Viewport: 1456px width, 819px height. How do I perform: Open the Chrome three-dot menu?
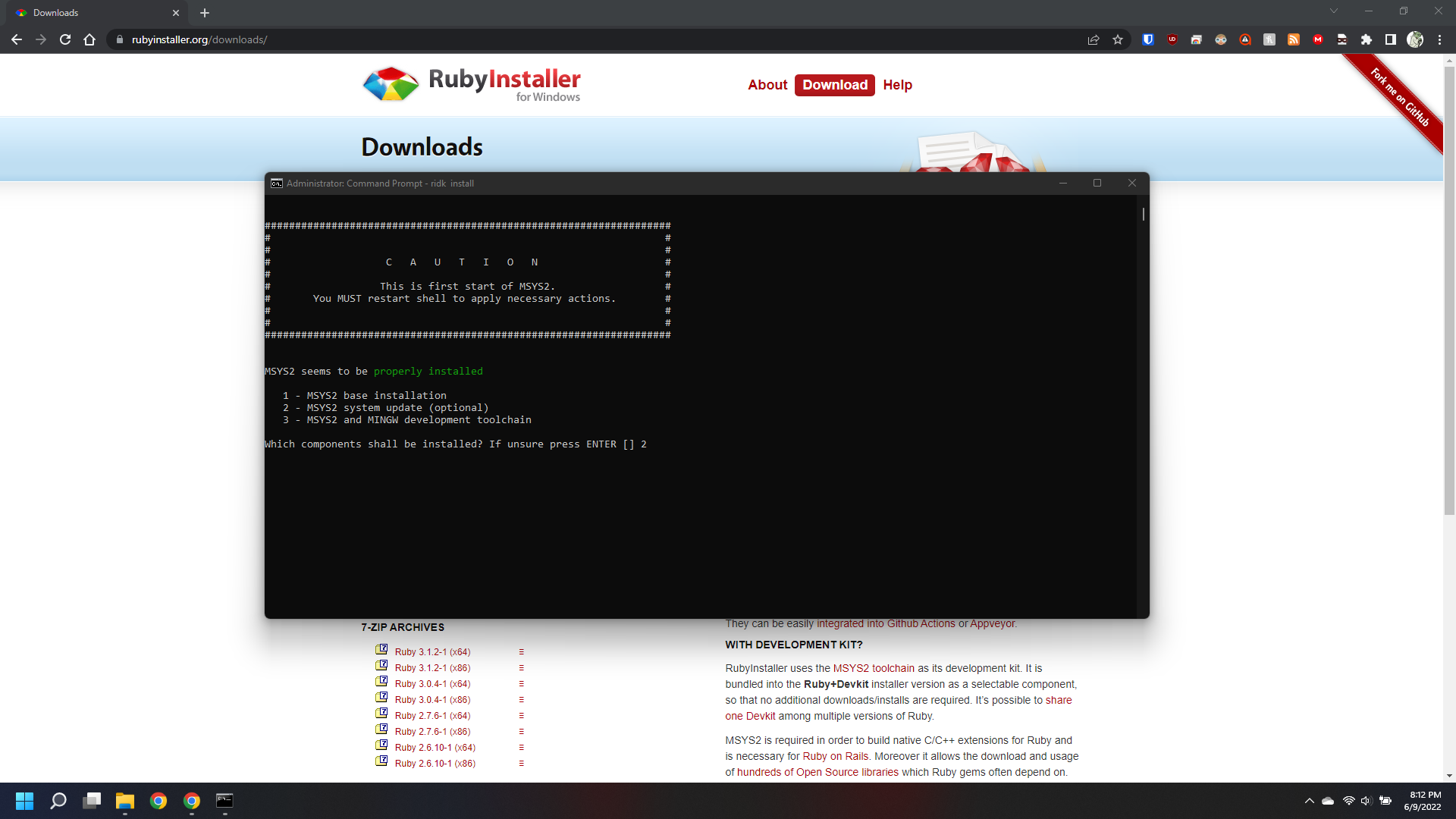[x=1439, y=39]
